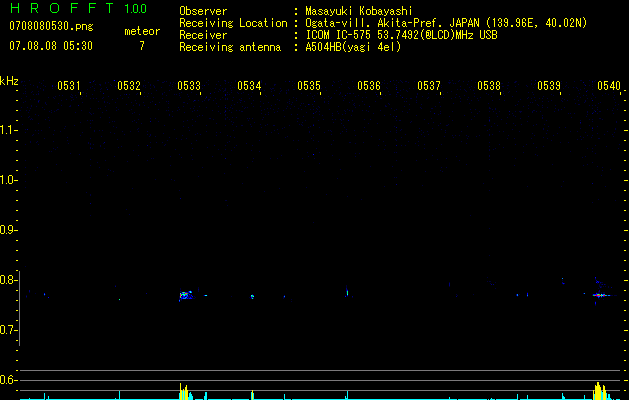Click the small echo just before 0534

point(252,296)
